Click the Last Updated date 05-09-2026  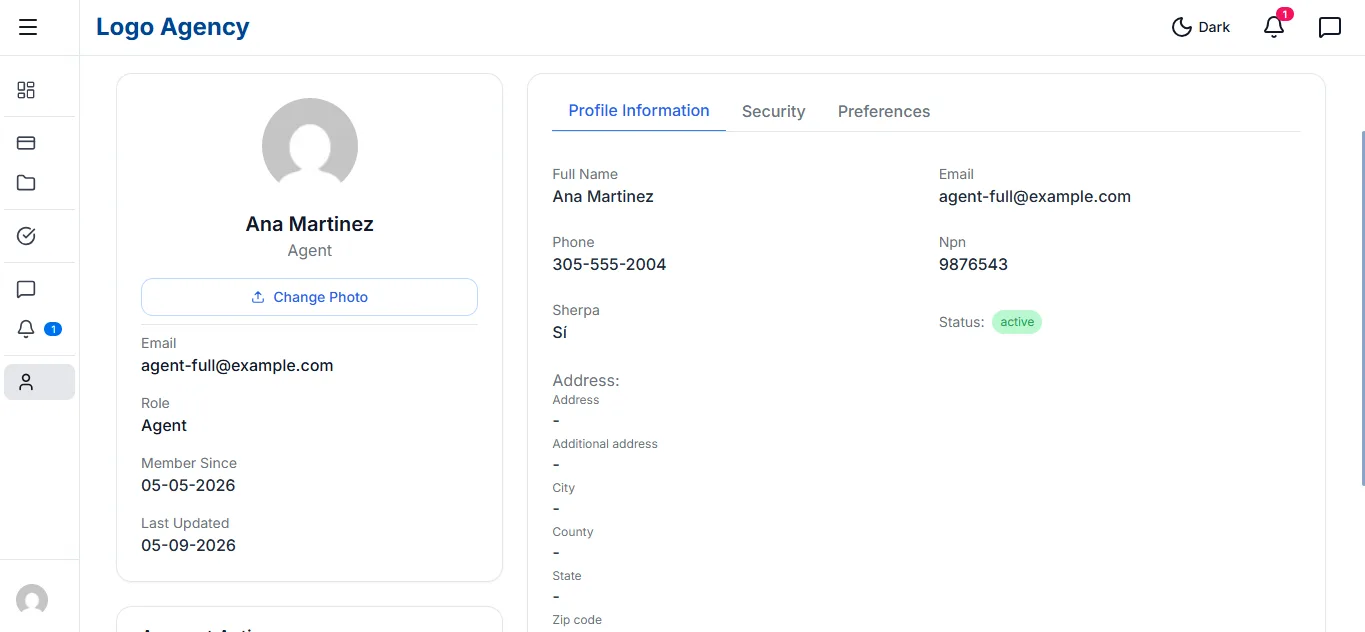coord(188,546)
